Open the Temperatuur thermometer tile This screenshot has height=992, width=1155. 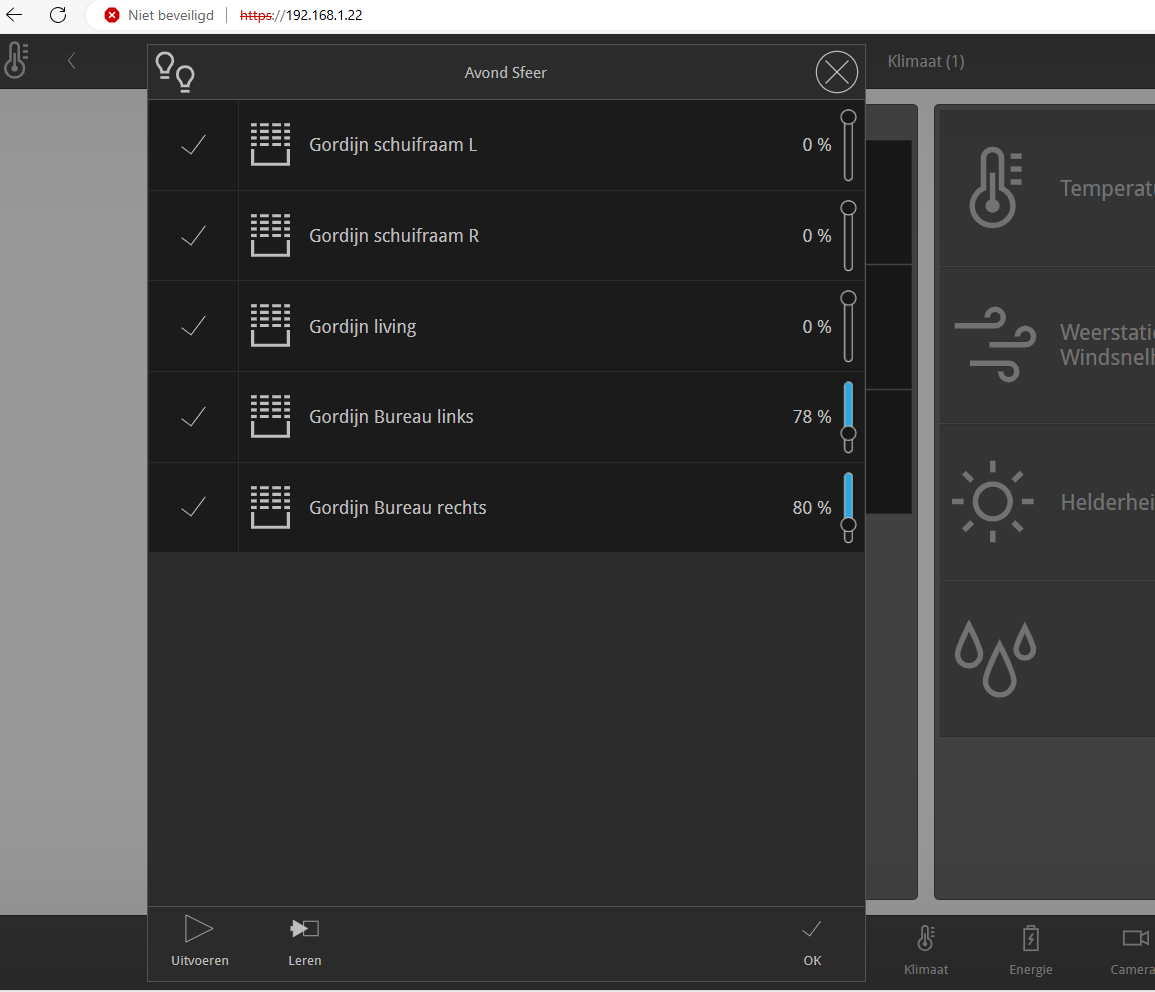1045,188
